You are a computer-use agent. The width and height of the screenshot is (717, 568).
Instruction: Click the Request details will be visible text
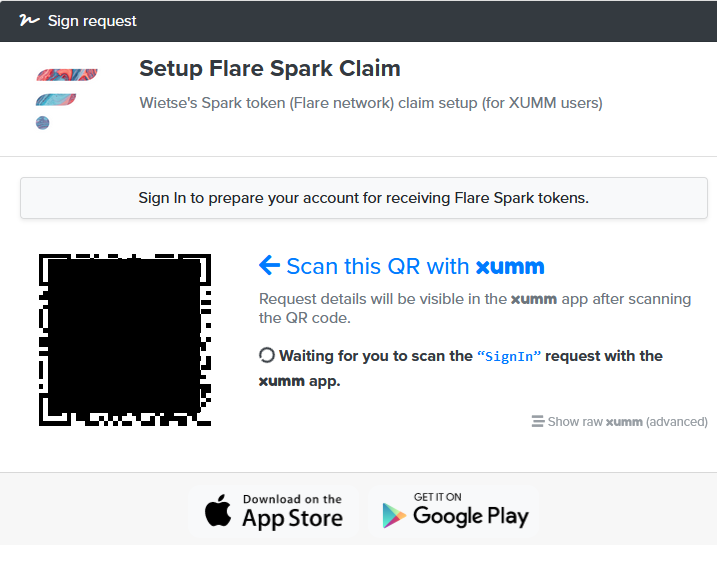(x=475, y=308)
